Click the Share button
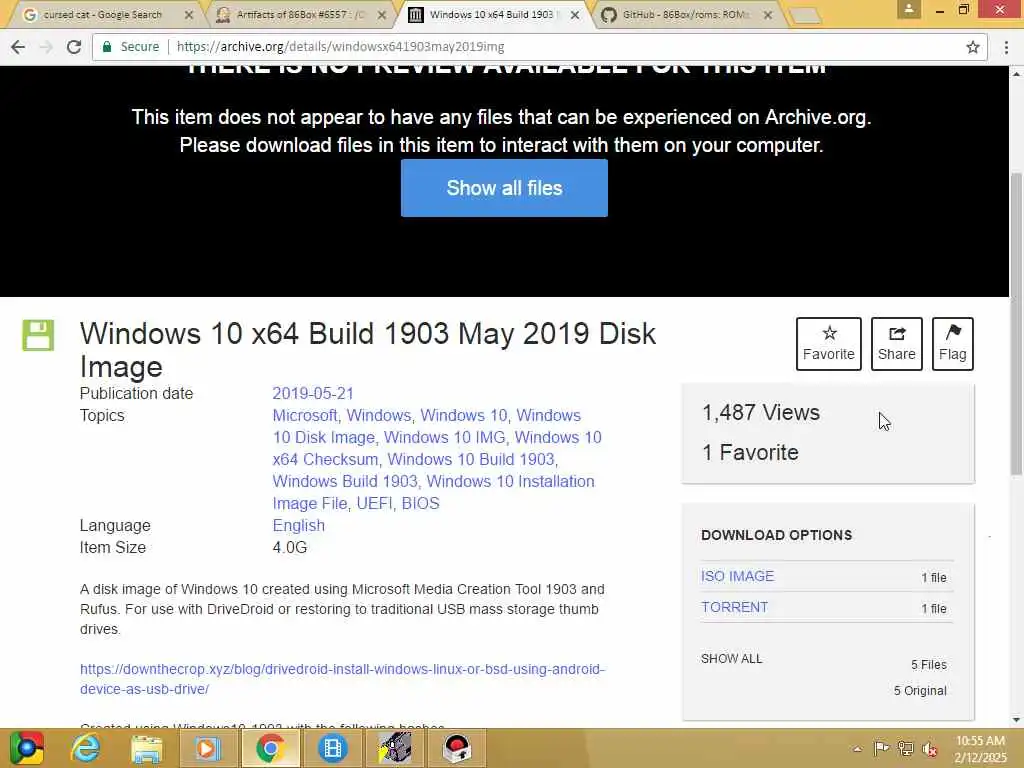The width and height of the screenshot is (1024, 768). [897, 344]
